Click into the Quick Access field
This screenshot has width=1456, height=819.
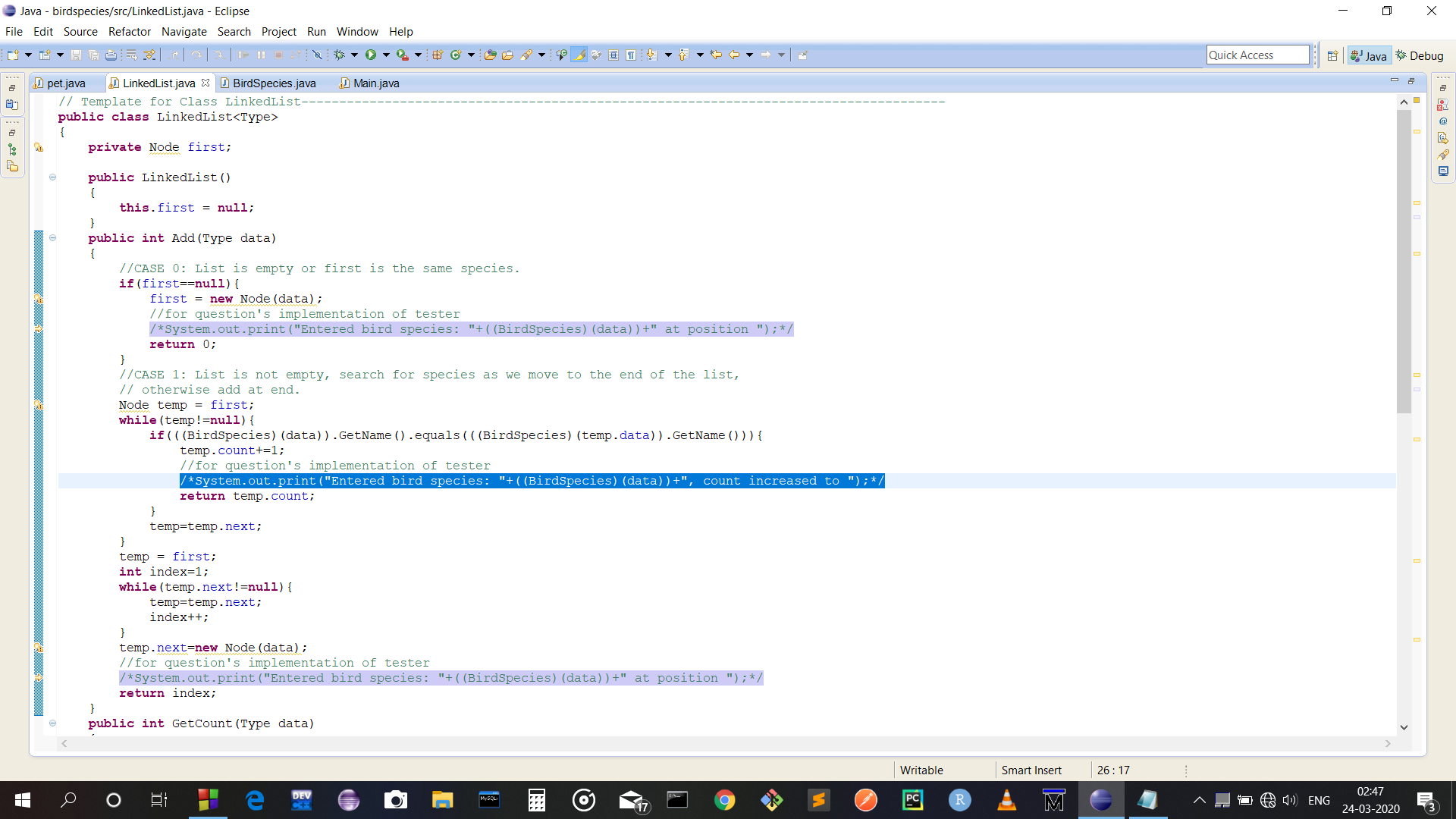pos(1257,55)
